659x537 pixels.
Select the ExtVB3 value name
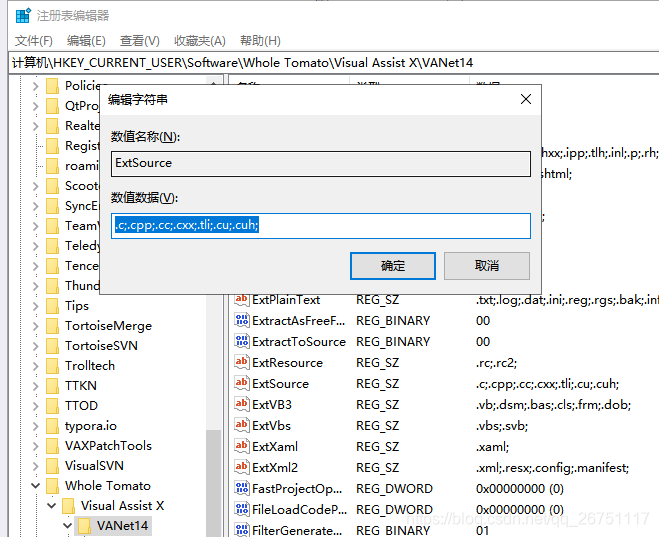point(272,405)
